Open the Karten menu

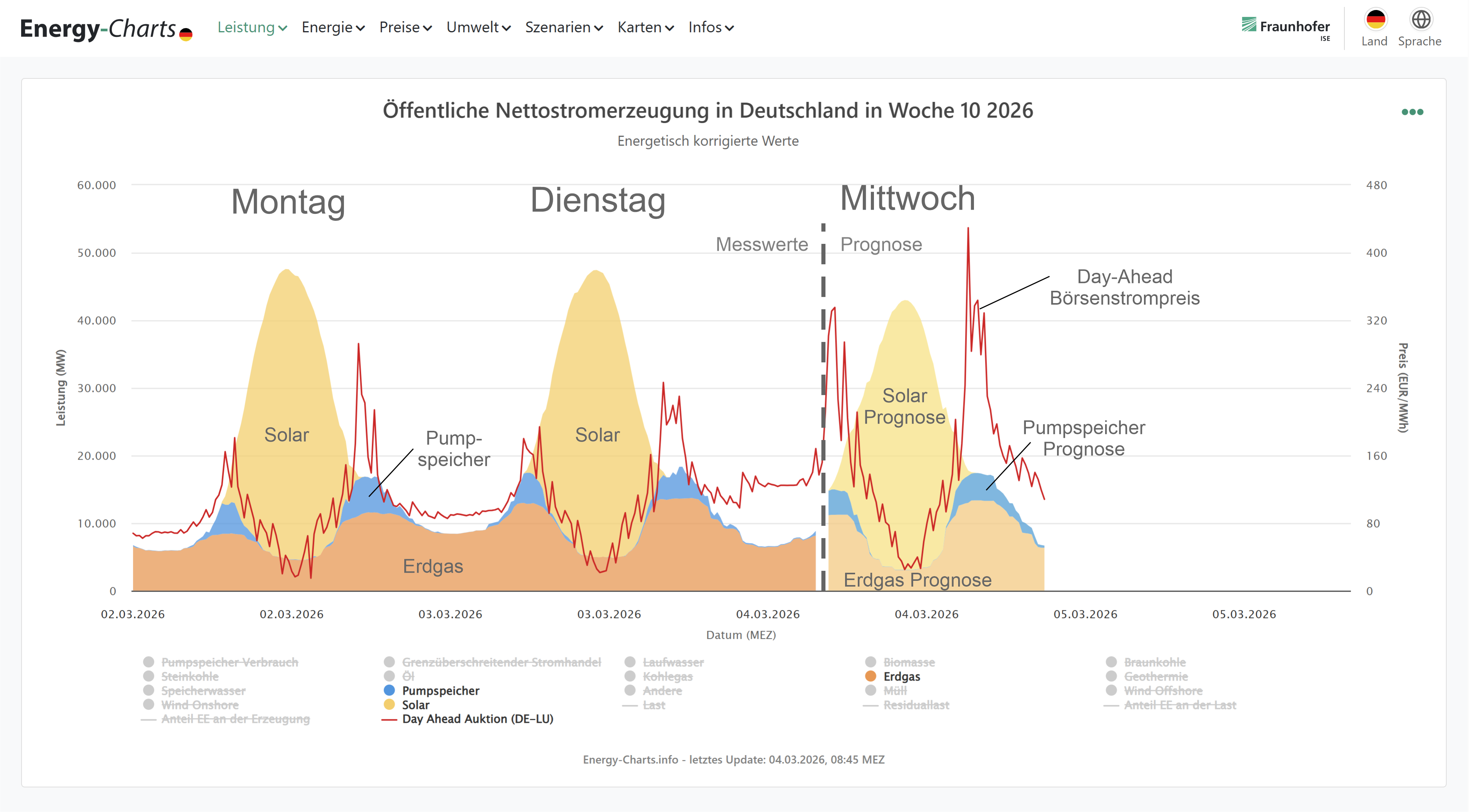[x=645, y=27]
